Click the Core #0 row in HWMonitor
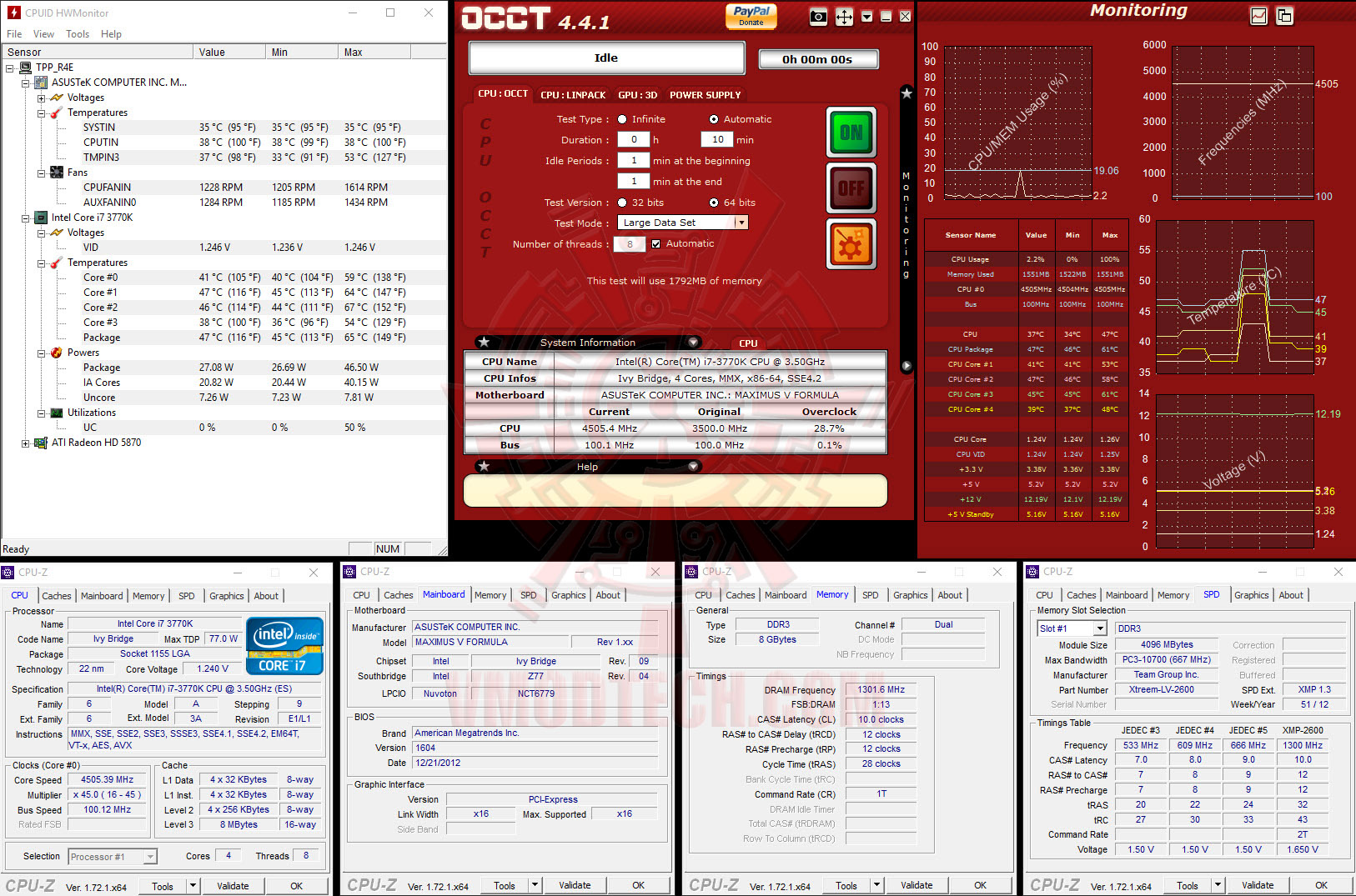 tap(223, 278)
